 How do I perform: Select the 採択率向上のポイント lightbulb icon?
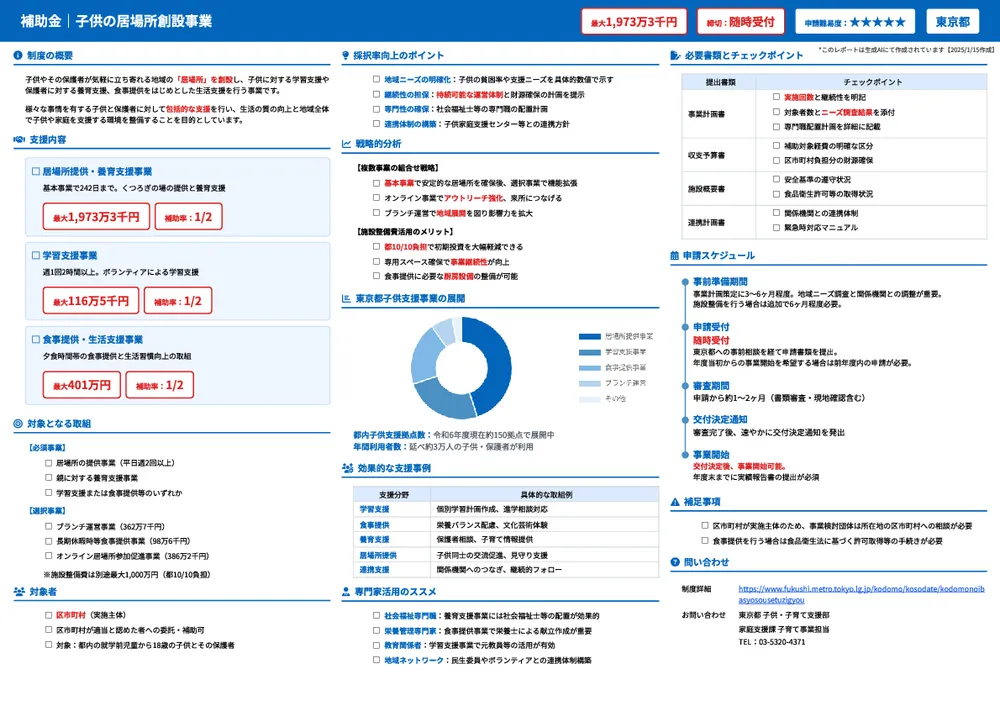[x=346, y=54]
